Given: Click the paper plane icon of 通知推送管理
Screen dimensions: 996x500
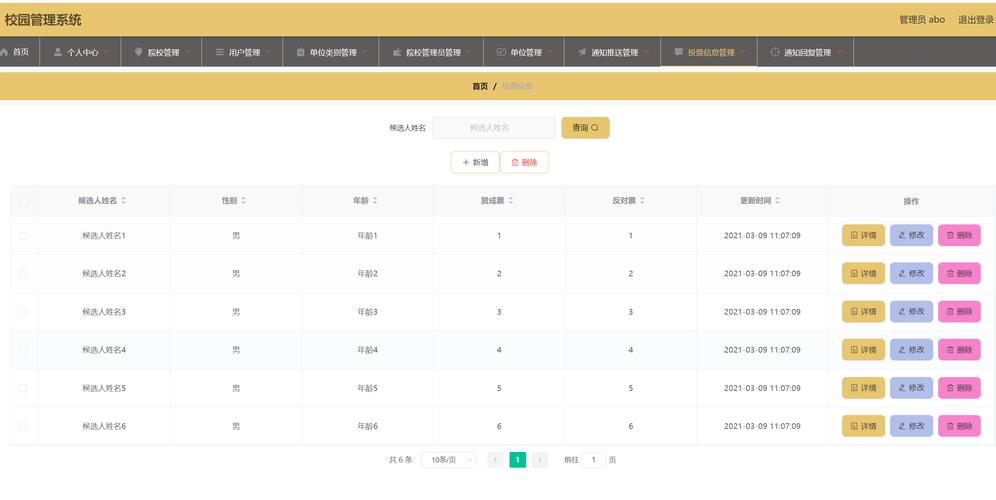Looking at the screenshot, I should click(x=582, y=52).
